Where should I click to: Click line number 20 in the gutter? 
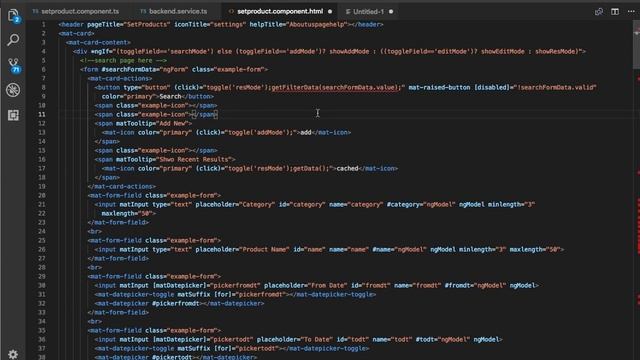point(42,195)
